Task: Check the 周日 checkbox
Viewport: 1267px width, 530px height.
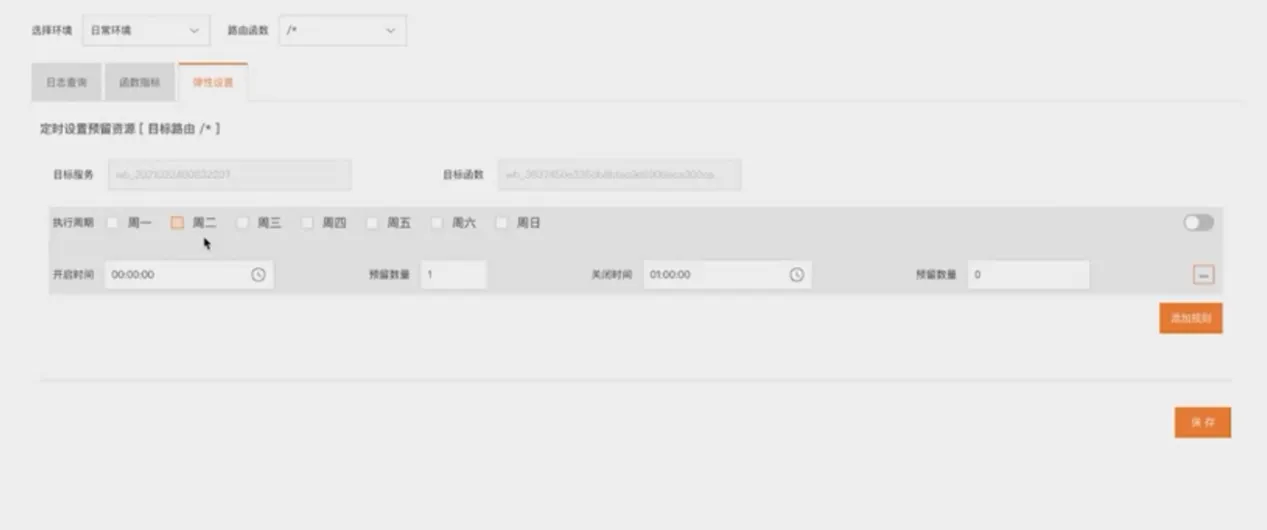Action: coord(502,224)
